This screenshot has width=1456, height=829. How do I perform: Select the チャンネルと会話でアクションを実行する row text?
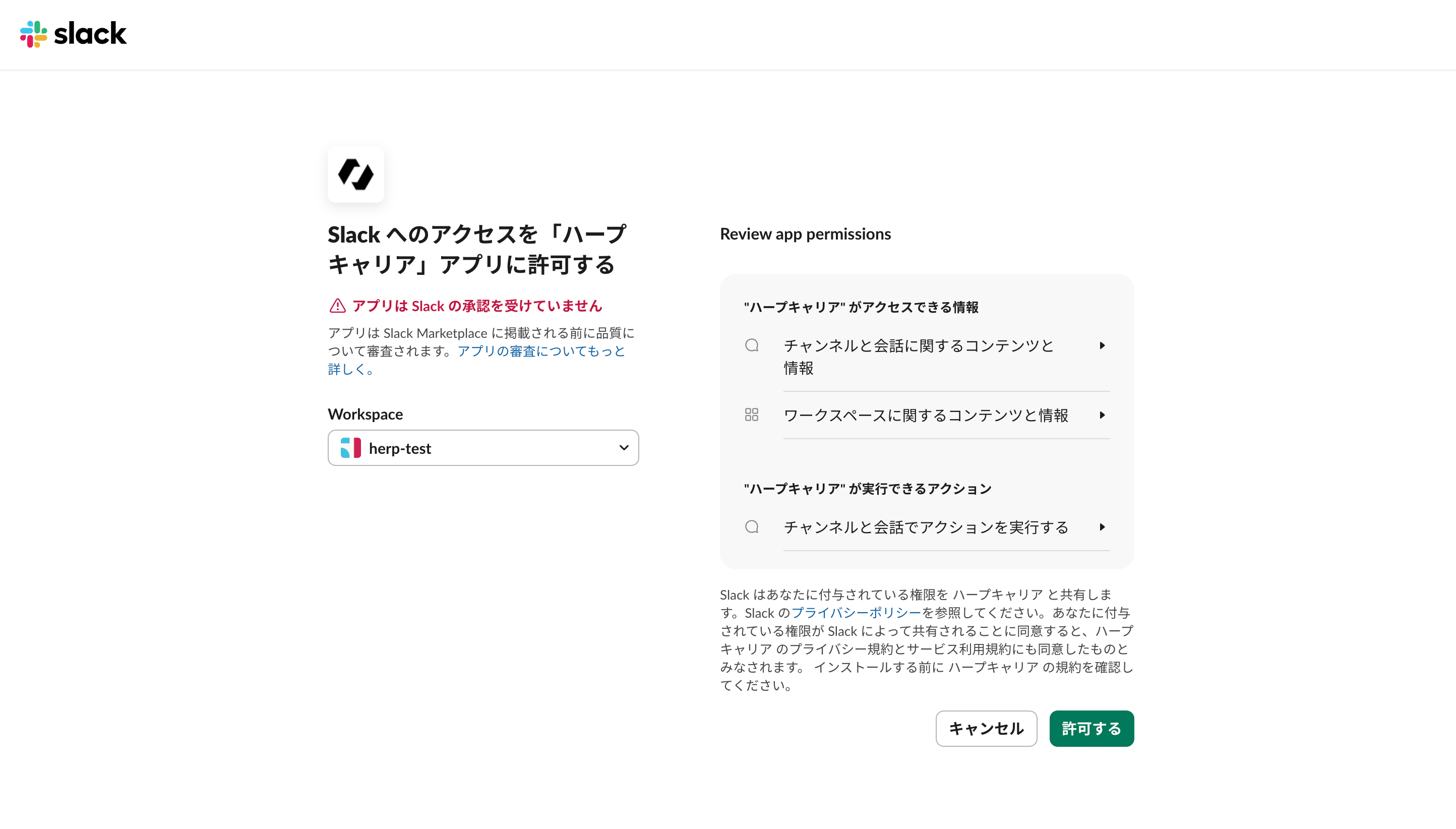click(926, 527)
